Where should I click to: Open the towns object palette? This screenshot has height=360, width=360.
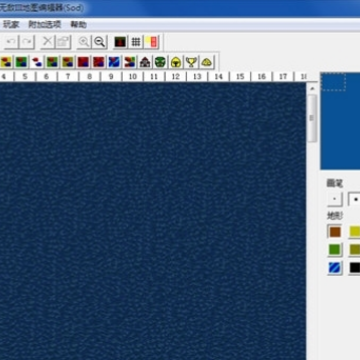point(145,62)
